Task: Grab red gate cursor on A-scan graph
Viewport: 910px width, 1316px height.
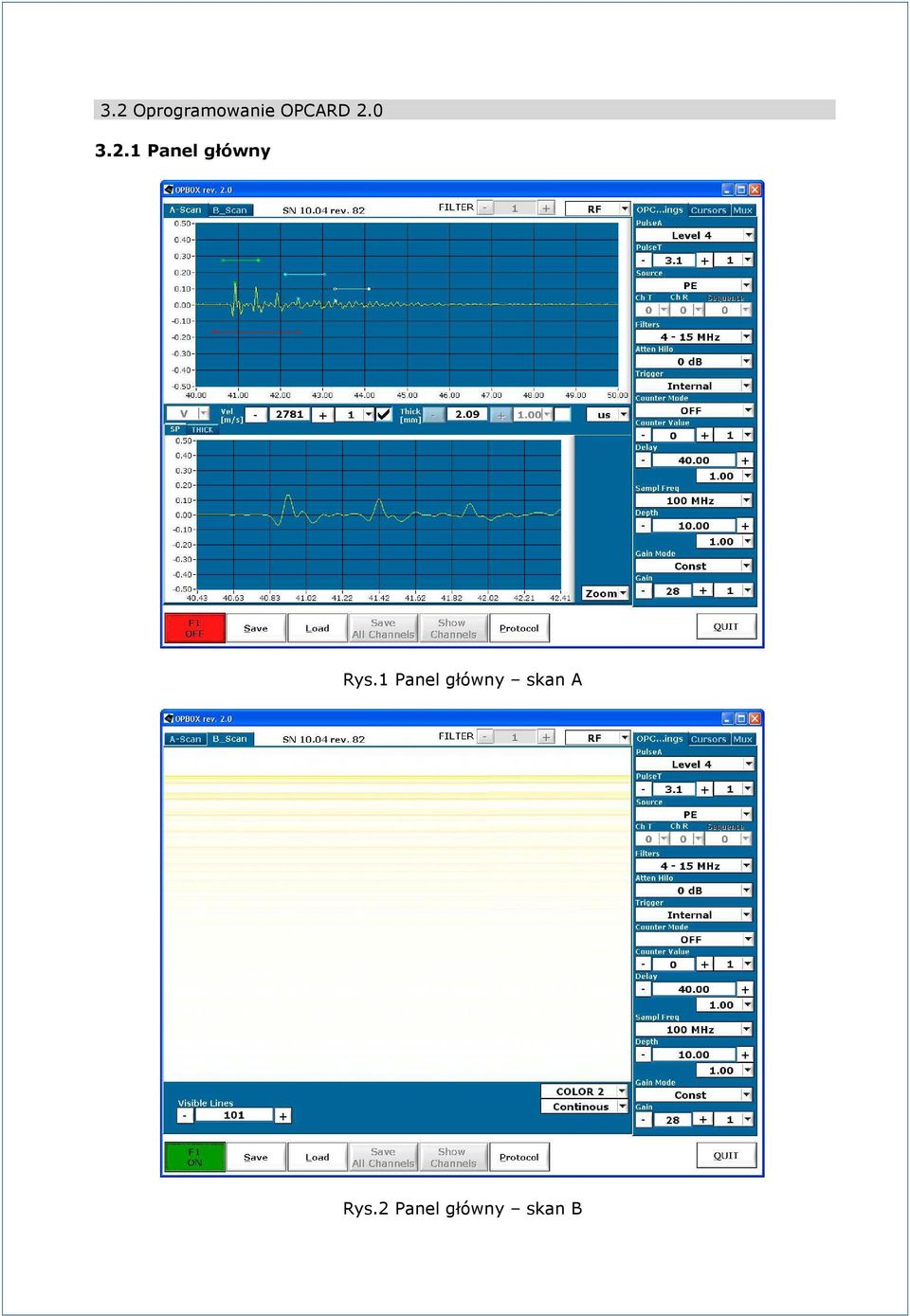Action: pos(256,332)
